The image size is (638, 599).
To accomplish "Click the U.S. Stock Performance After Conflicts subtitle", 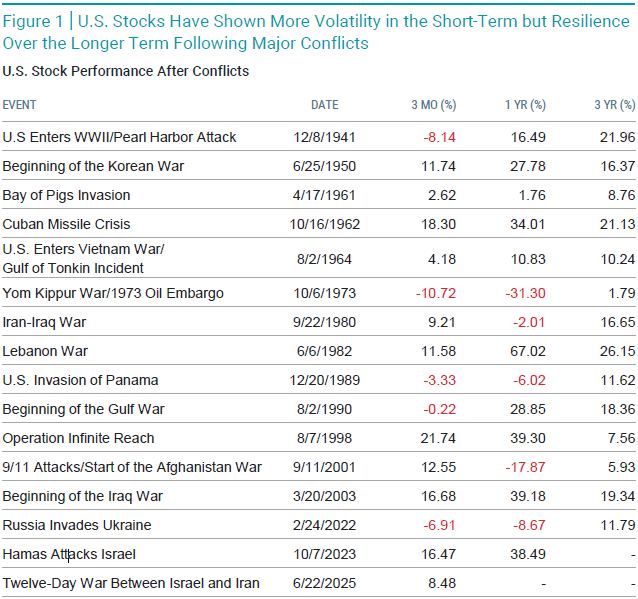I will point(126,71).
